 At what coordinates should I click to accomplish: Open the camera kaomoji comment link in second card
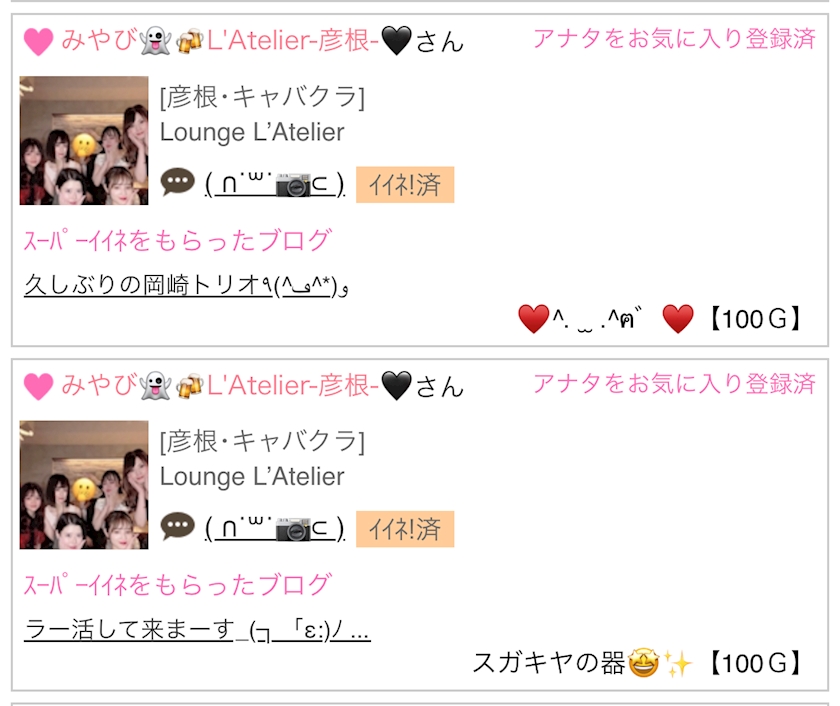(275, 529)
